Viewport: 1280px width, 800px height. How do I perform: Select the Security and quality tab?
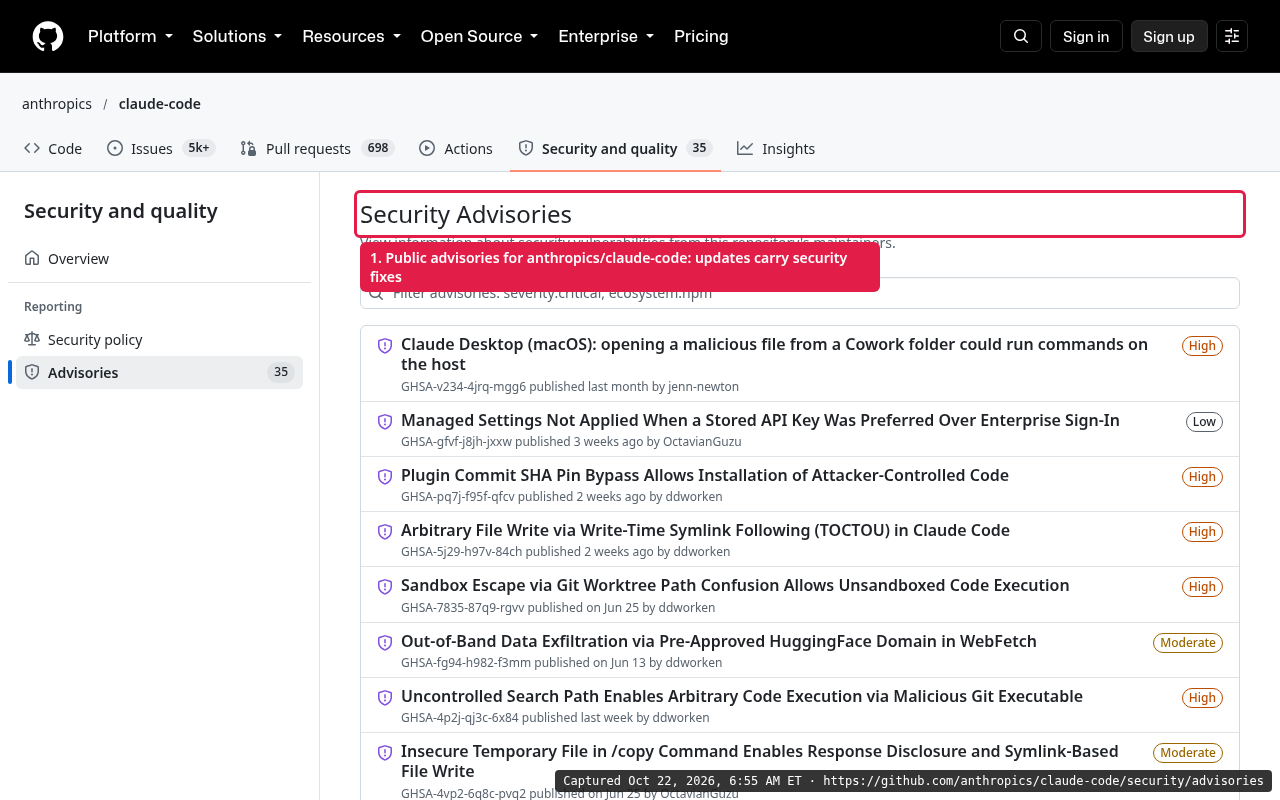(615, 148)
